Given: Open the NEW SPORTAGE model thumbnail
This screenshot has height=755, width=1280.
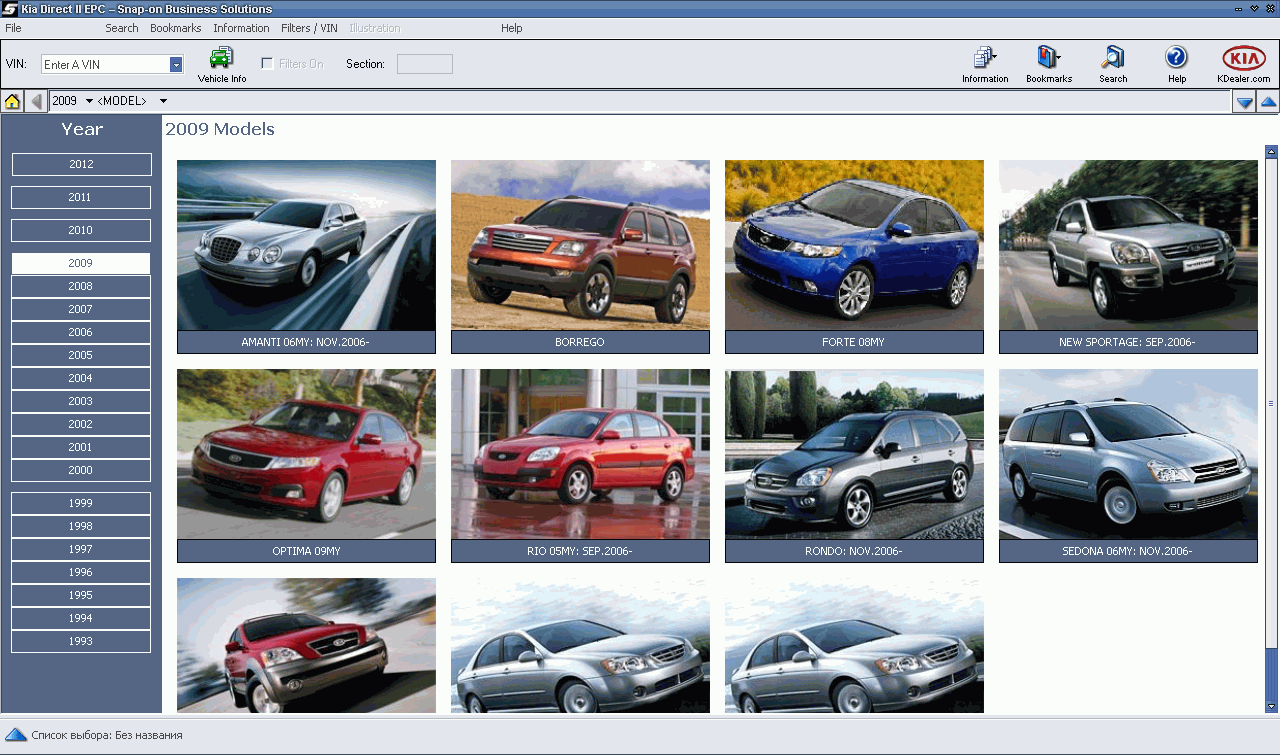Looking at the screenshot, I should (x=1128, y=245).
